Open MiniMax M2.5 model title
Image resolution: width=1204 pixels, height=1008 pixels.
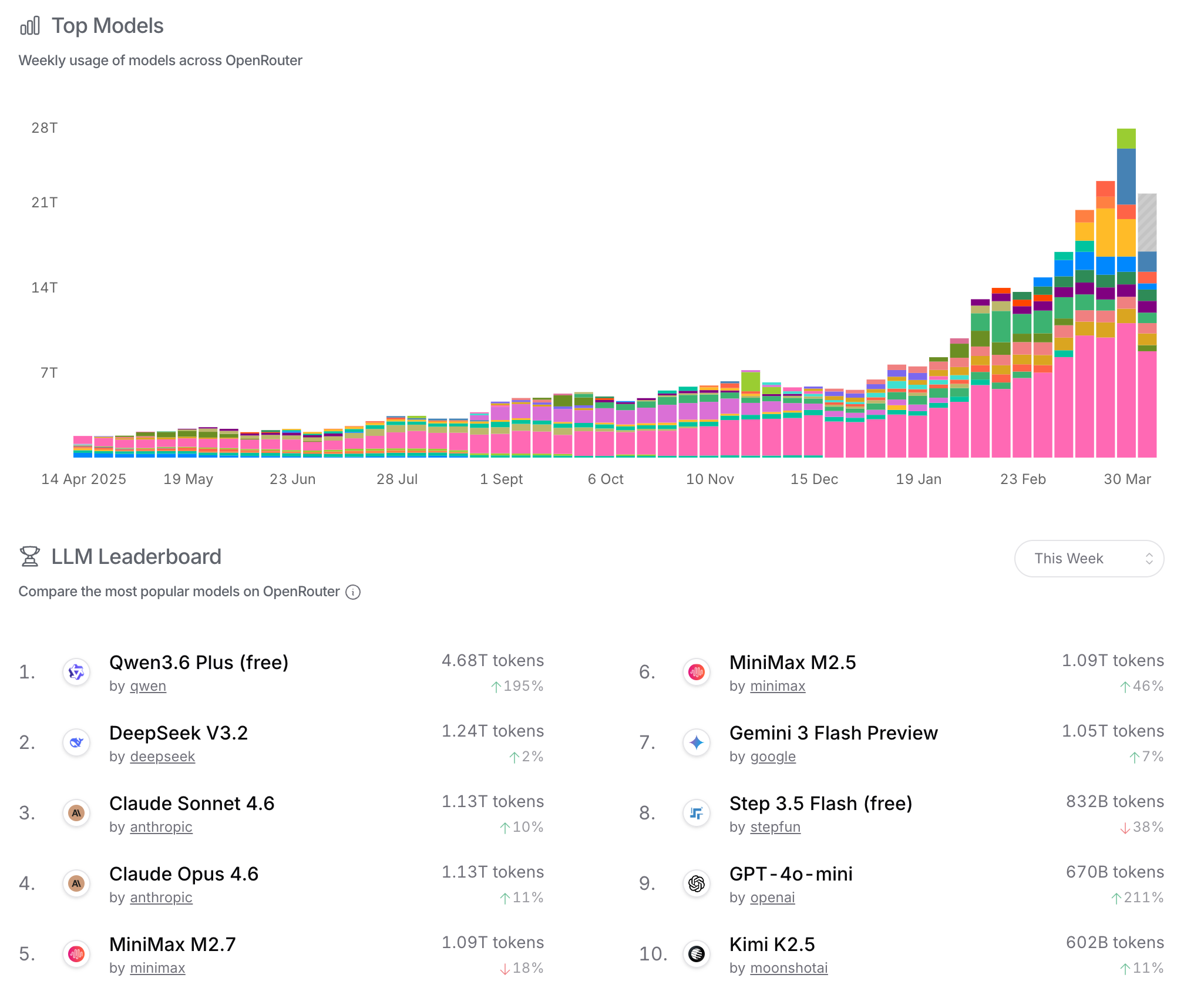792,663
